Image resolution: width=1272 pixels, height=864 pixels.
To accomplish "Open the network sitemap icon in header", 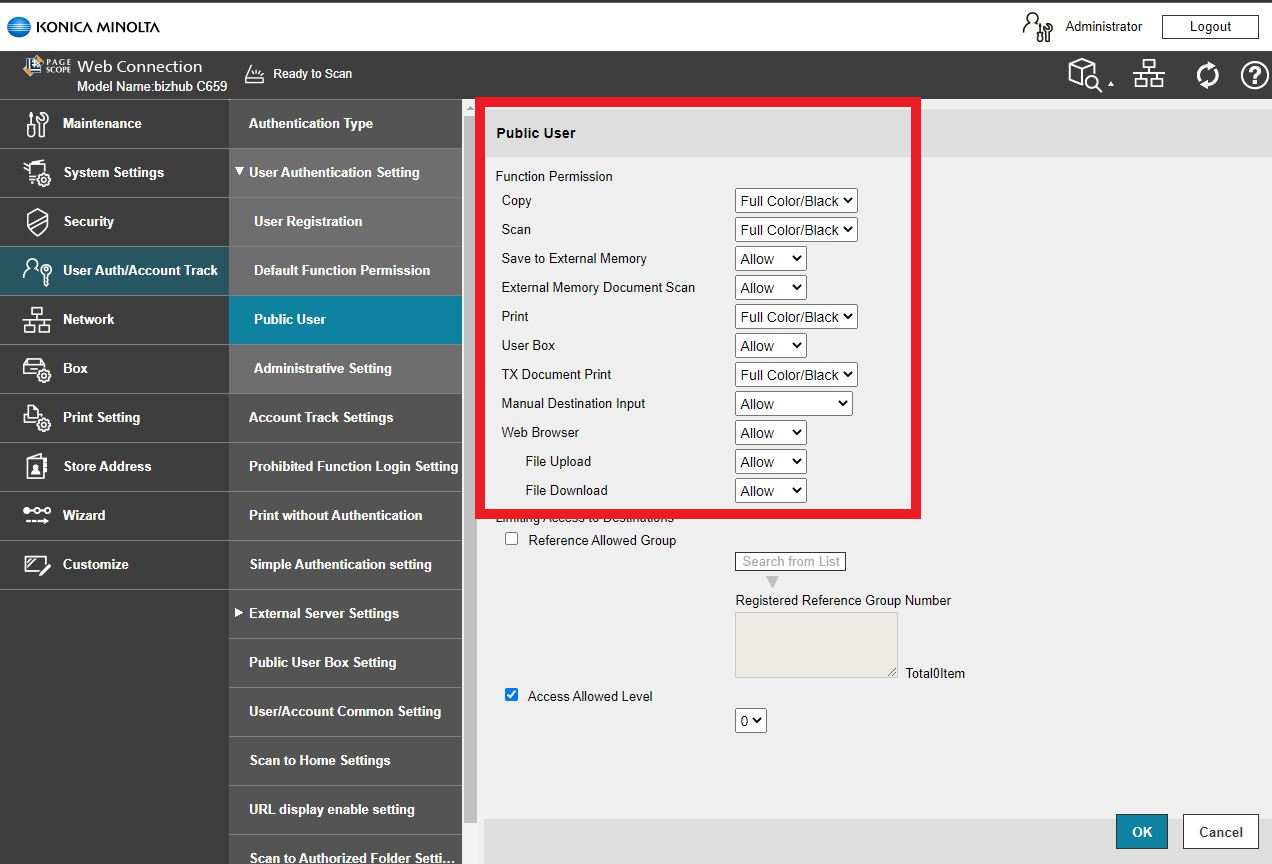I will click(x=1149, y=75).
